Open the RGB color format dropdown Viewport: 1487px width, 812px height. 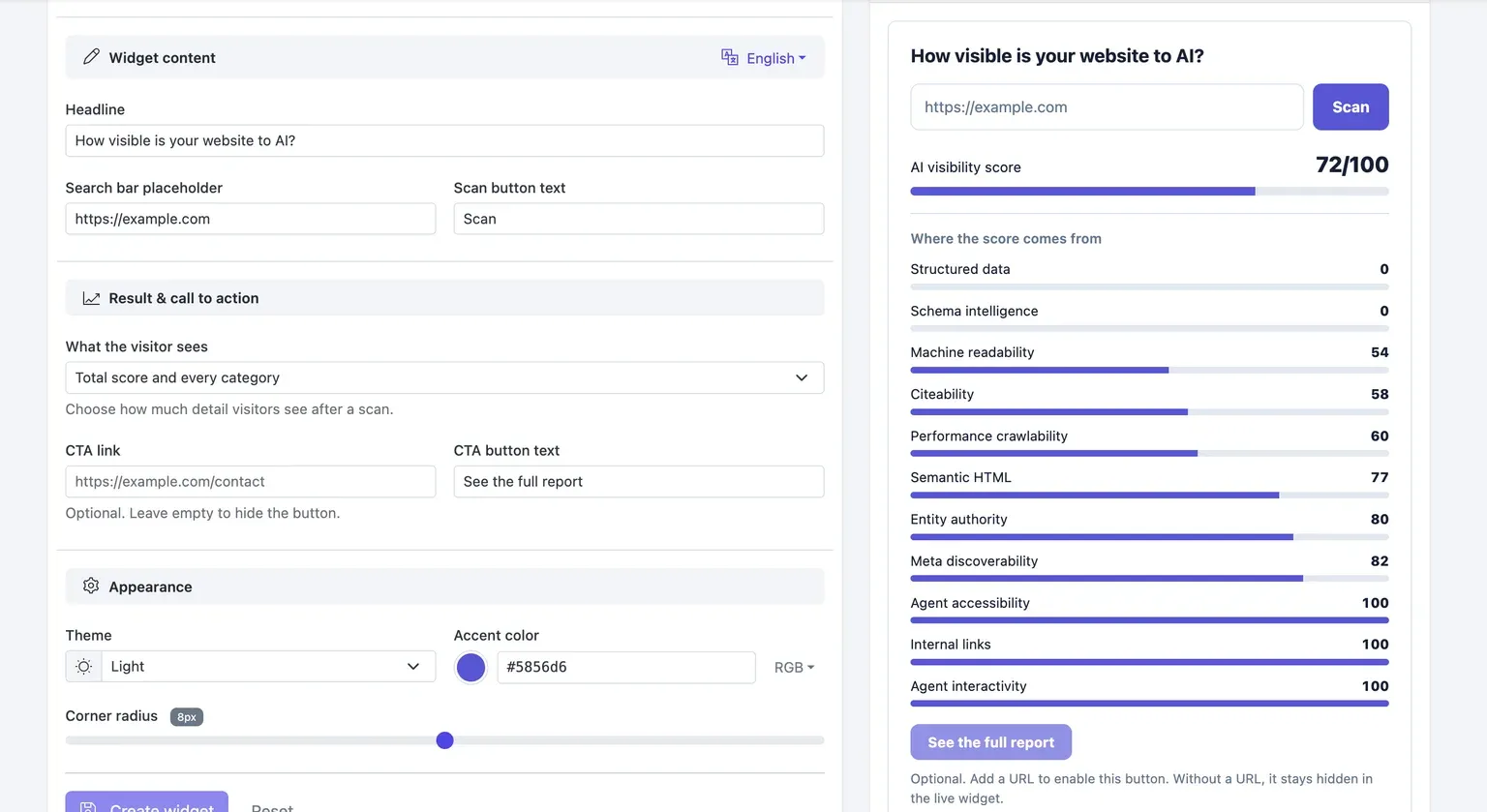(x=794, y=667)
